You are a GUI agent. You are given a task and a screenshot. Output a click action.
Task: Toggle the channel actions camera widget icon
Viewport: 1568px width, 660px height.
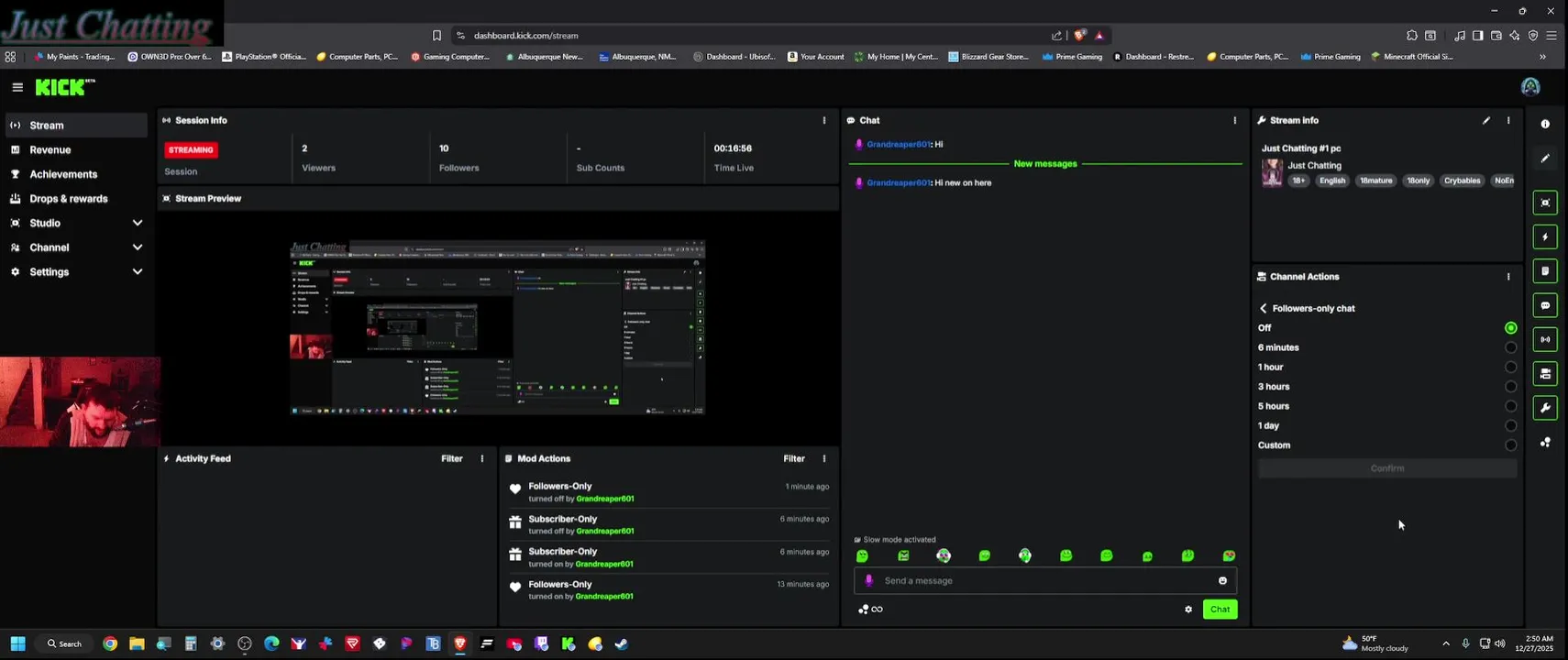pos(1545,374)
